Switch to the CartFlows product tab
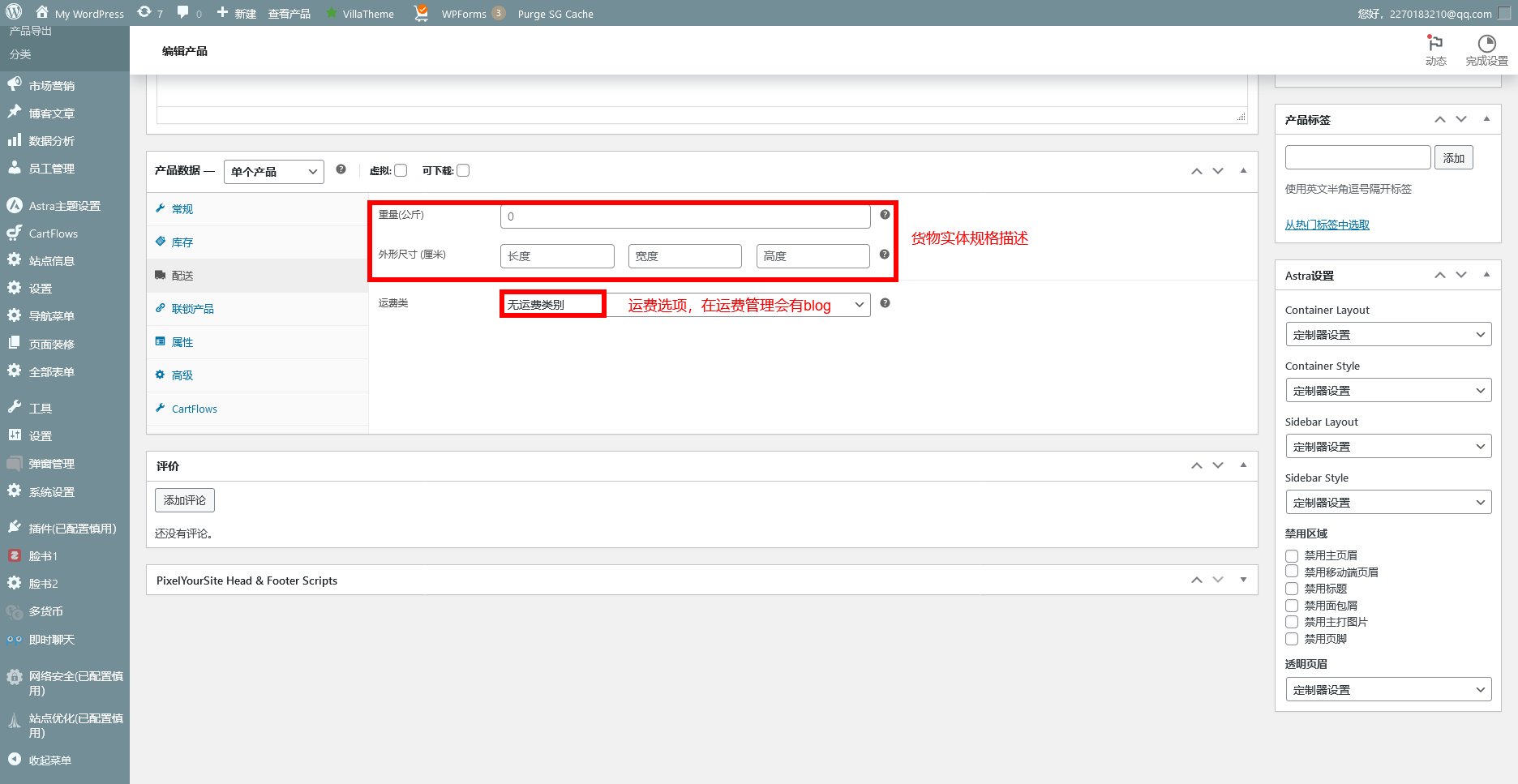 [258, 409]
